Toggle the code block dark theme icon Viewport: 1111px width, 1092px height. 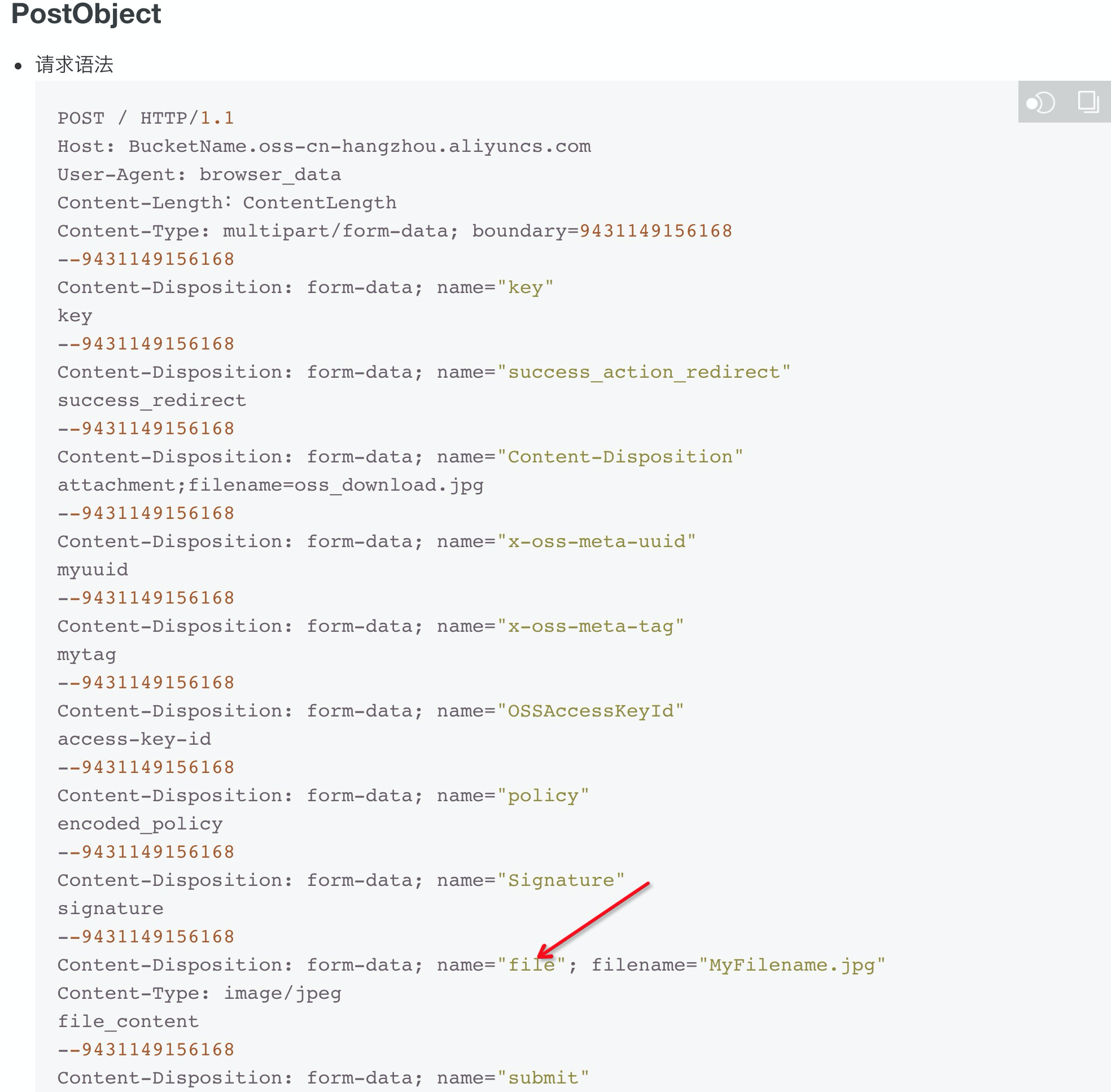pyautogui.click(x=1040, y=103)
